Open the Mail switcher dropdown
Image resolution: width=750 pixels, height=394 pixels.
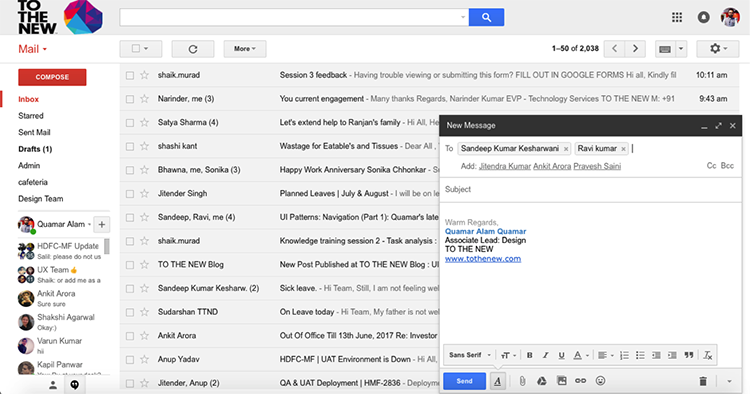tap(33, 49)
